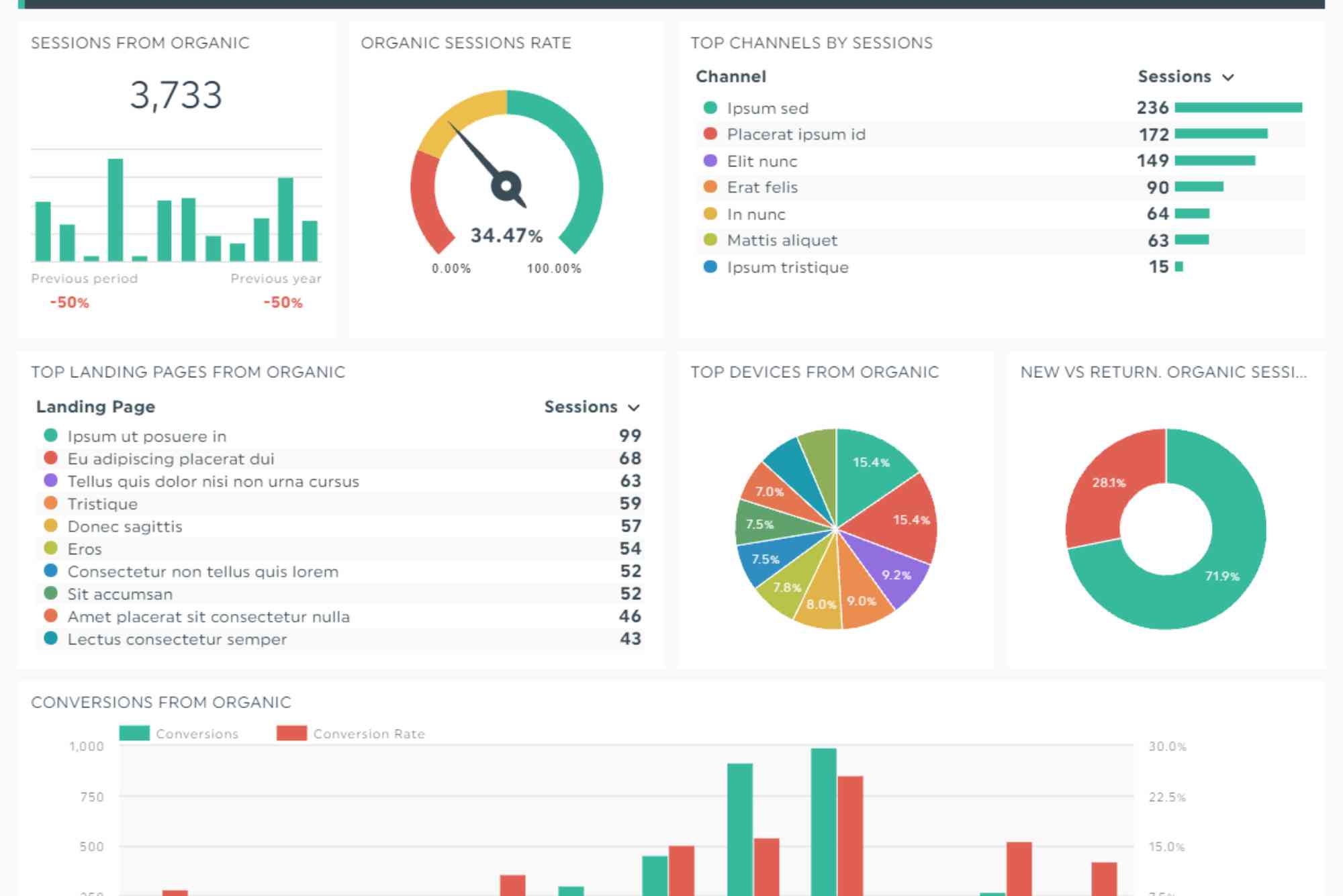
Task: Expand the truncated New vs Return widget title
Action: tap(1163, 372)
